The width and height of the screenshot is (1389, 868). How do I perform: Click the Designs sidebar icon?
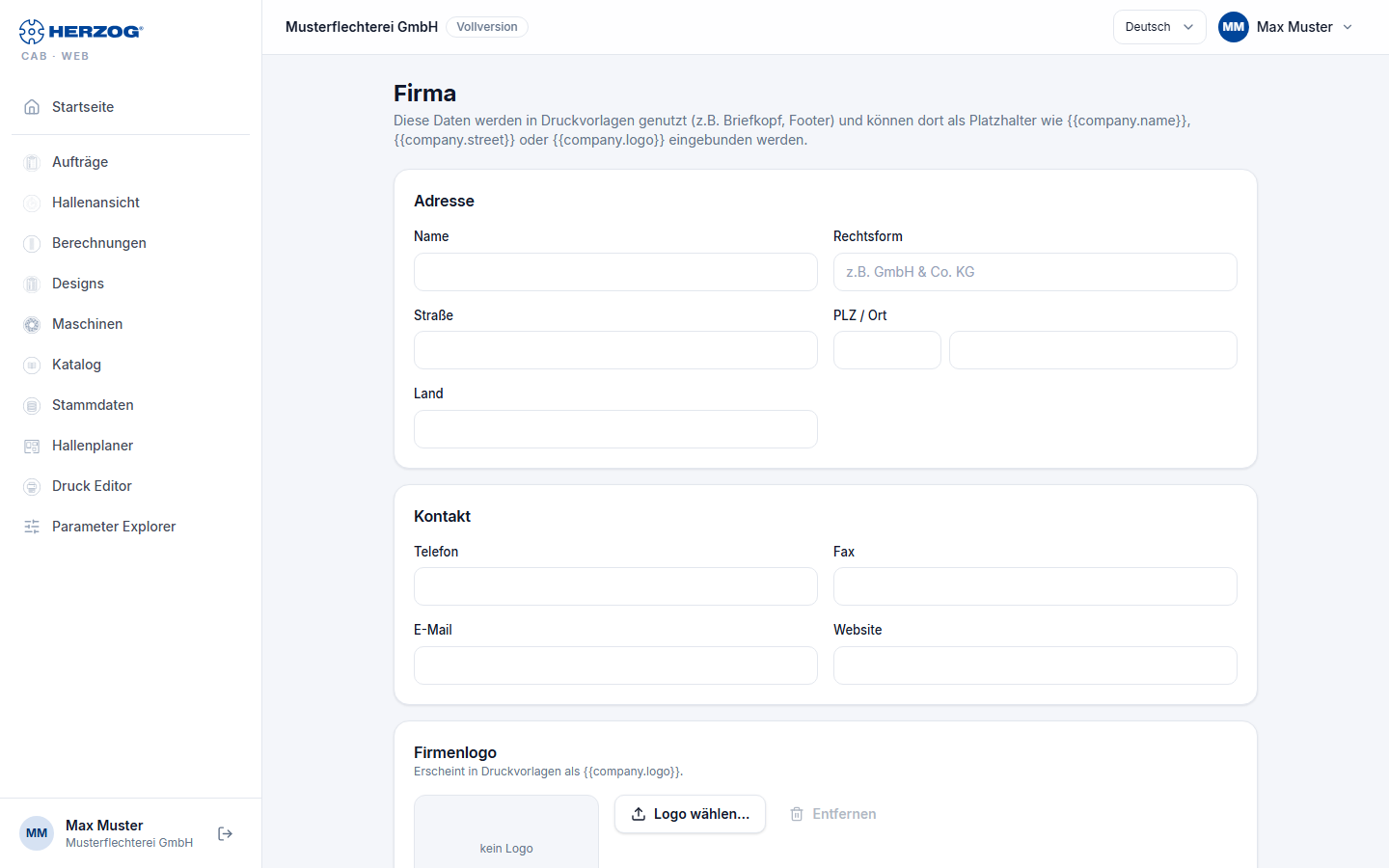pyautogui.click(x=32, y=284)
